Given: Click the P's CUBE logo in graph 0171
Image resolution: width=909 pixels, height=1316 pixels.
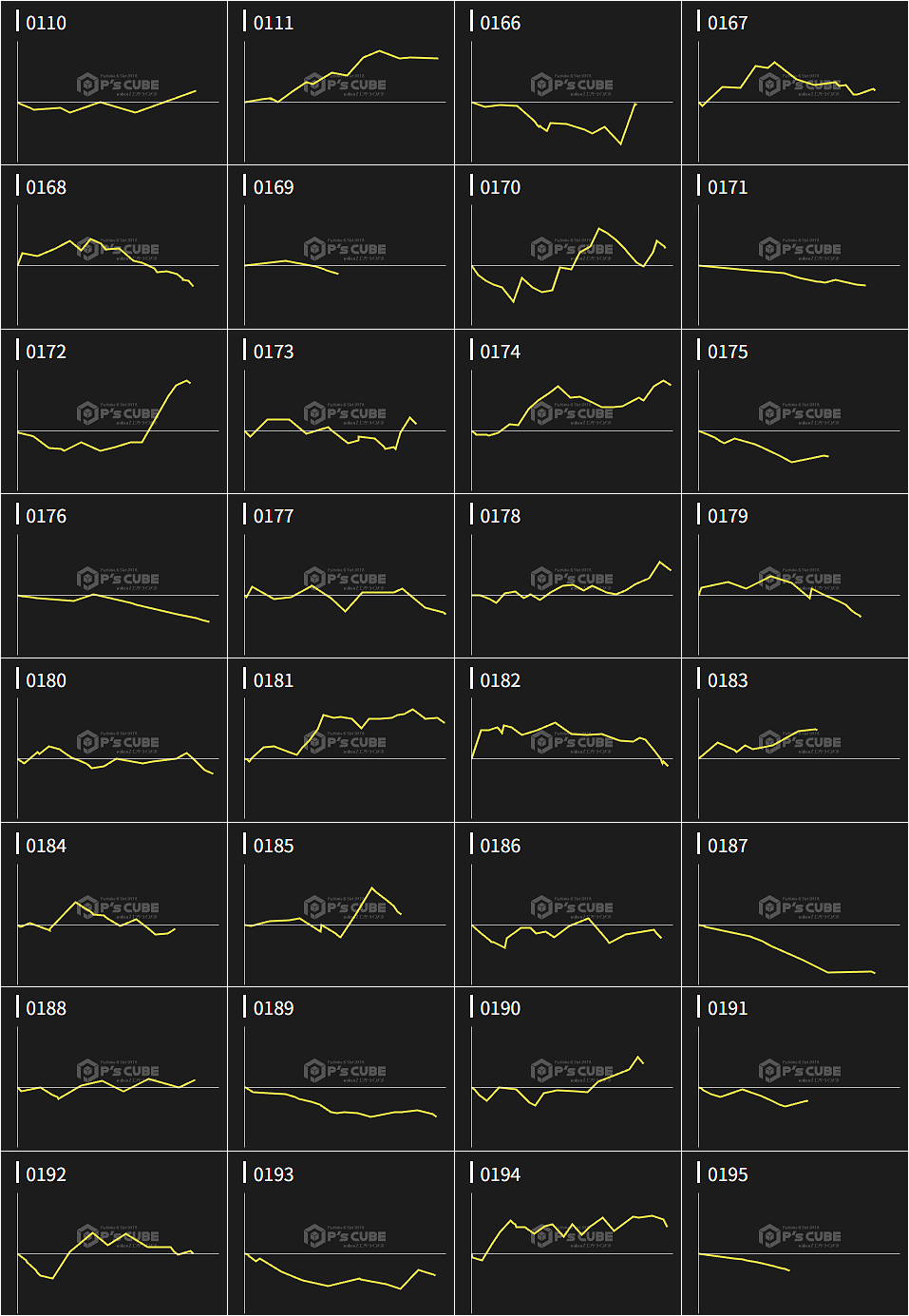Looking at the screenshot, I should pyautogui.click(x=800, y=249).
